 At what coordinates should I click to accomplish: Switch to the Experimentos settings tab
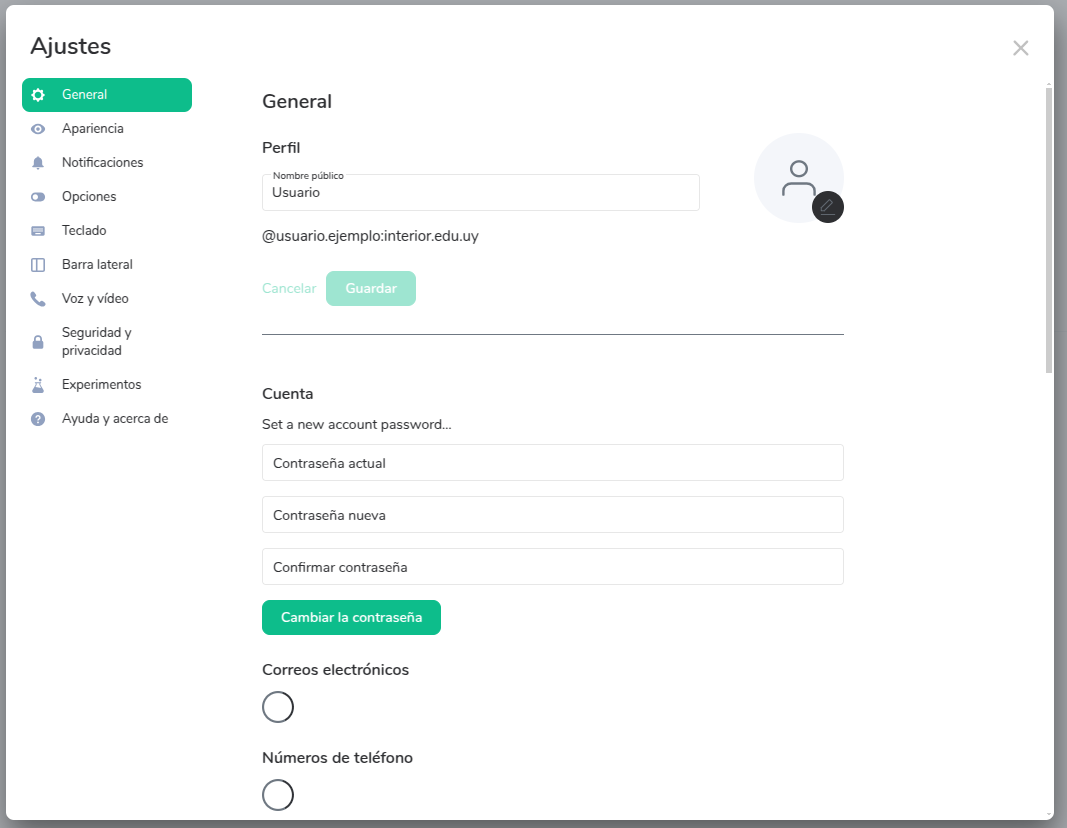click(101, 385)
